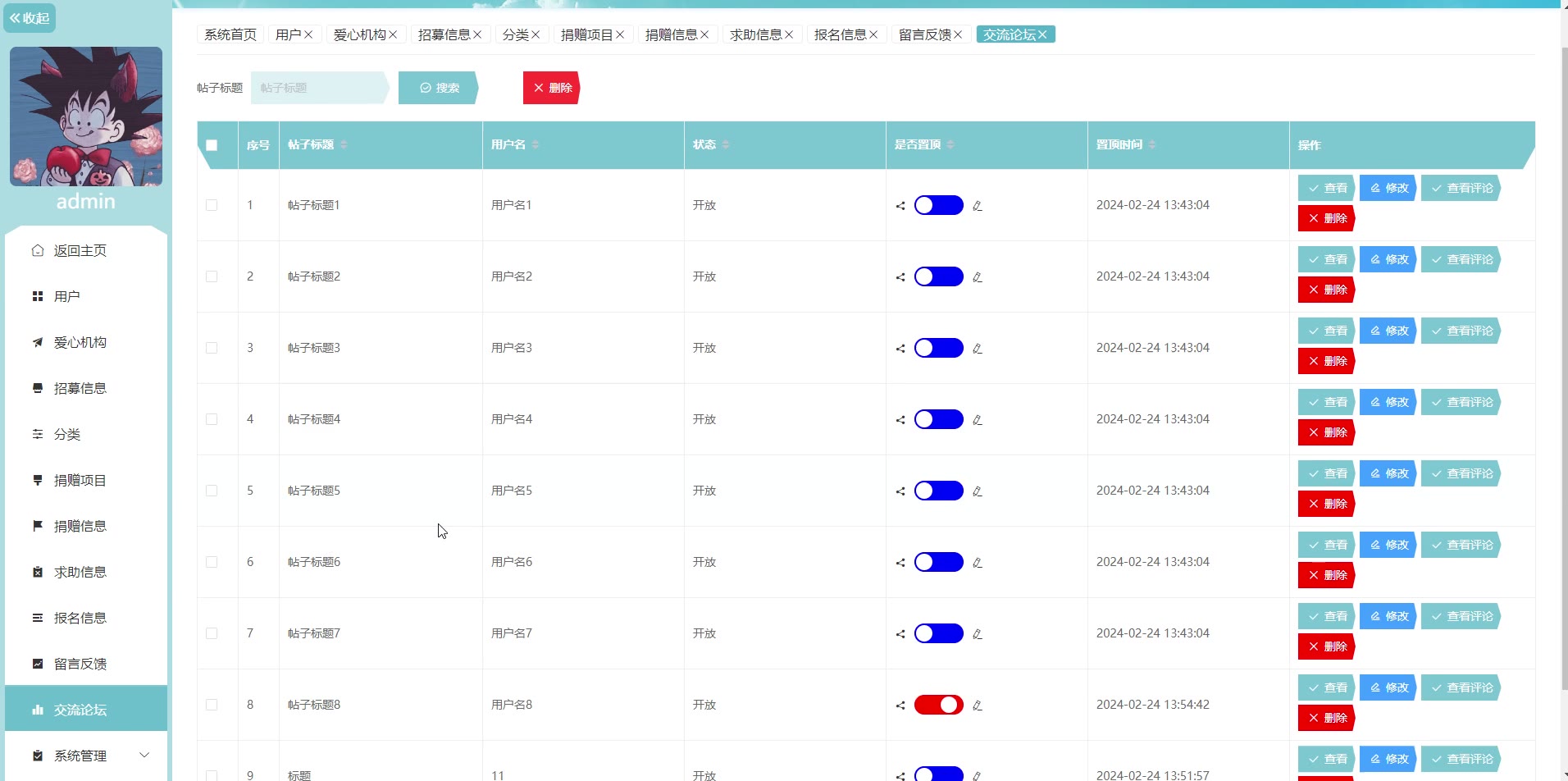Open 求助信息 from the sidebar
Viewport: 1568px width, 781px height.
(x=80, y=572)
